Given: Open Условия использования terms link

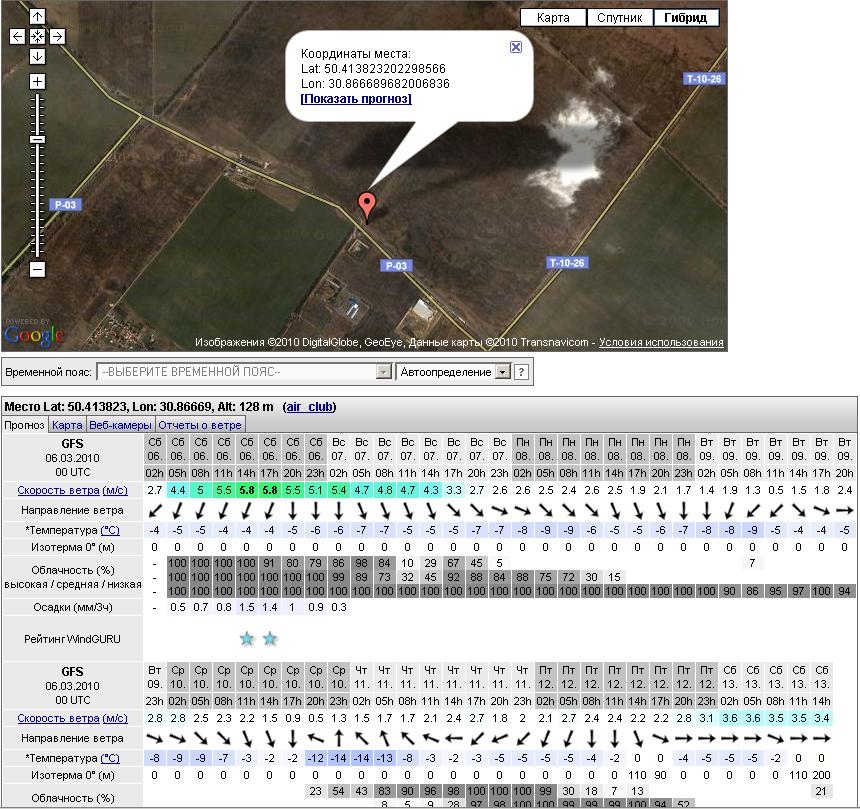Looking at the screenshot, I should 661,343.
